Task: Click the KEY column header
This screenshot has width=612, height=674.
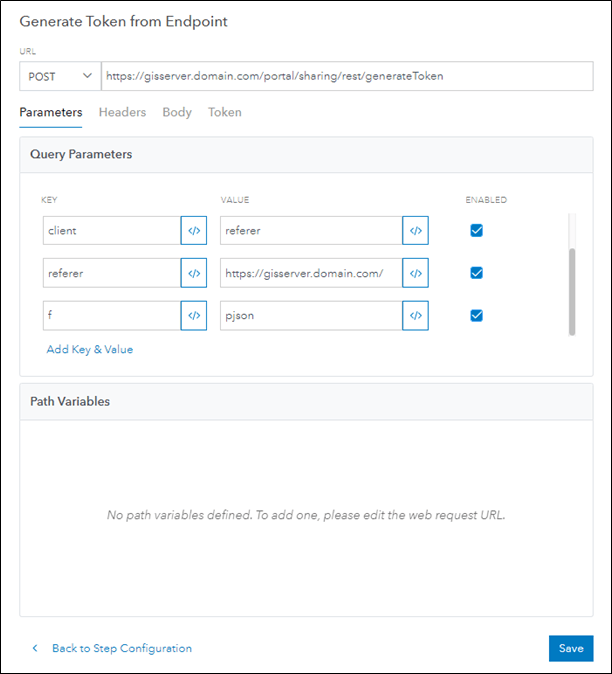Action: coord(49,200)
